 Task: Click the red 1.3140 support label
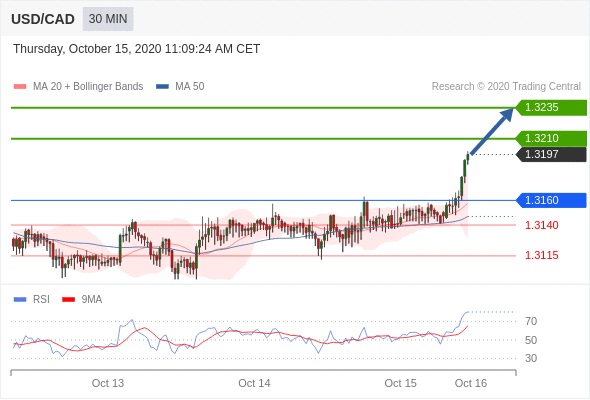[x=541, y=225]
